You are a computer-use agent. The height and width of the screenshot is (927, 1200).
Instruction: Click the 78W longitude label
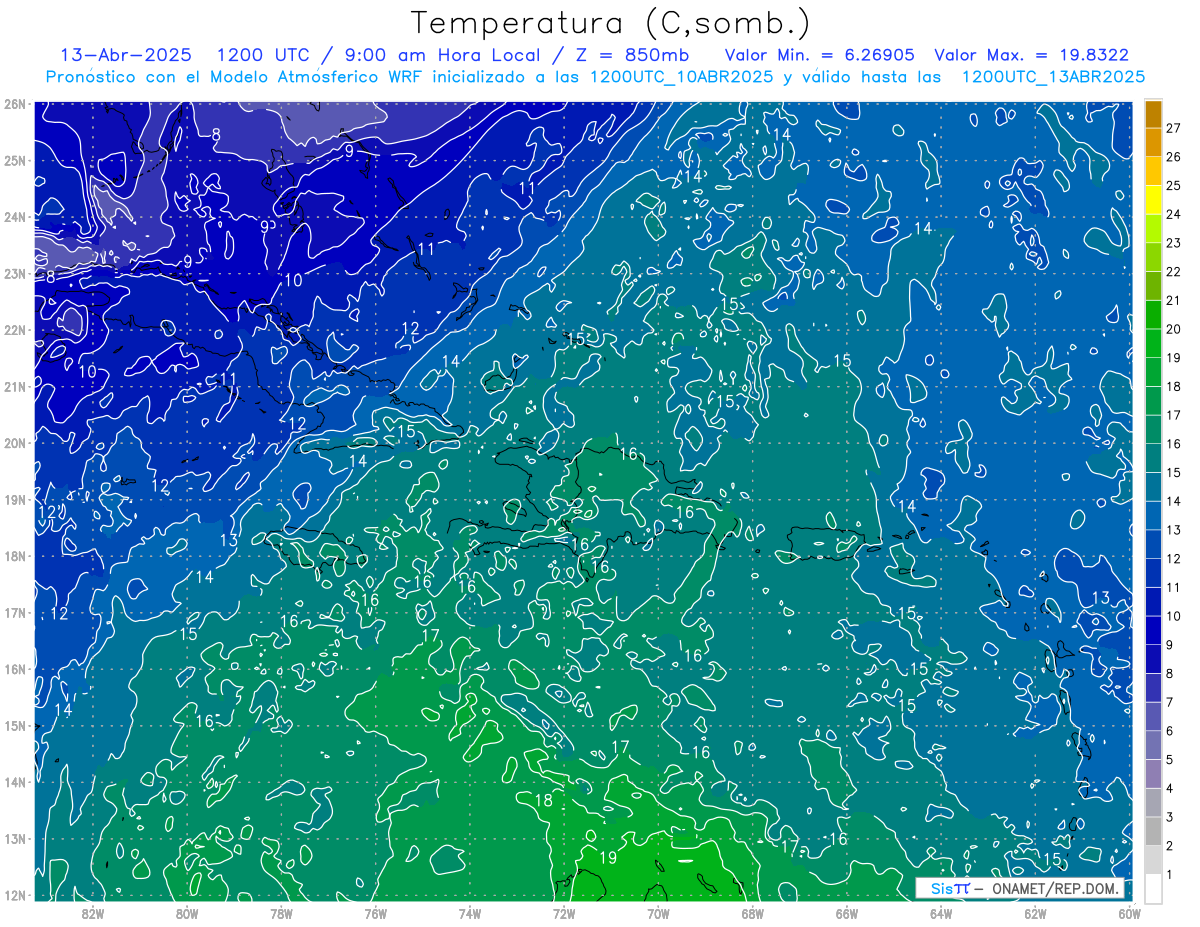pos(281,913)
